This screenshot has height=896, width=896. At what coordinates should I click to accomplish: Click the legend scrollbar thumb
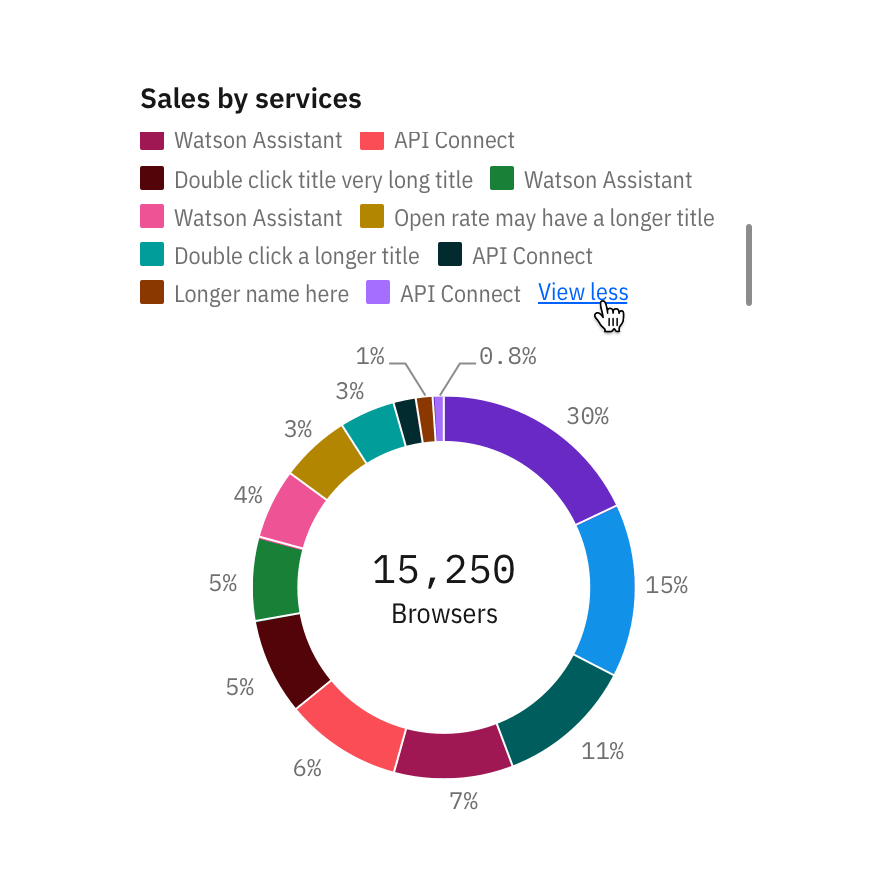coord(749,264)
